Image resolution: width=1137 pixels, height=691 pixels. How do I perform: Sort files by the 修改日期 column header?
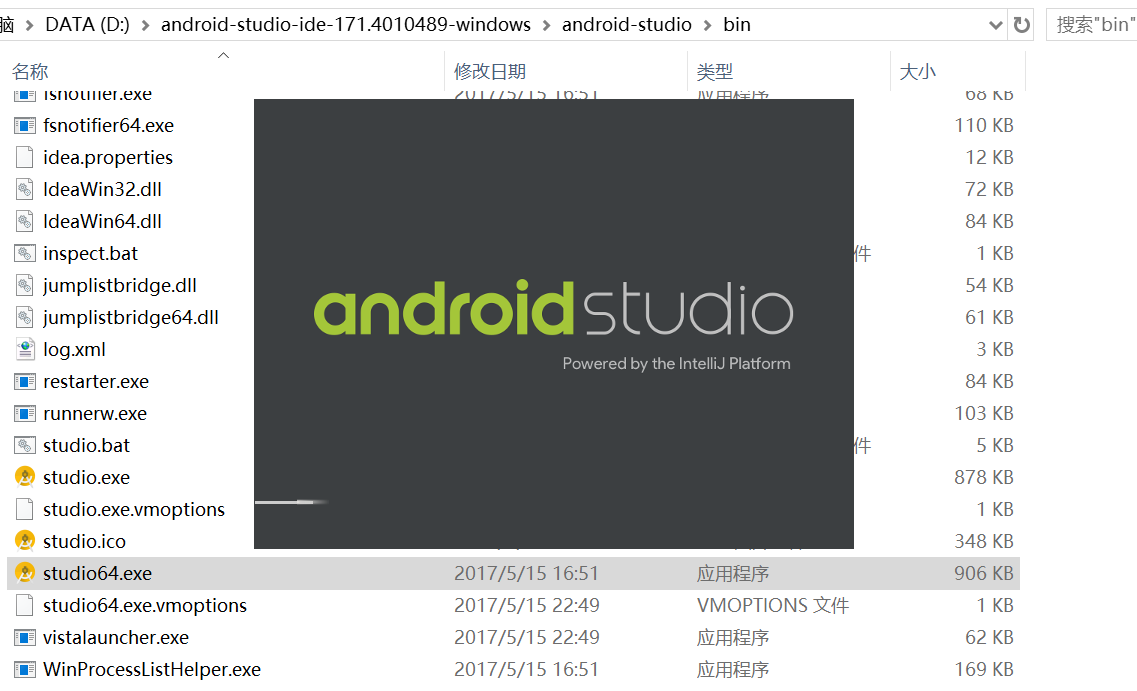489,72
